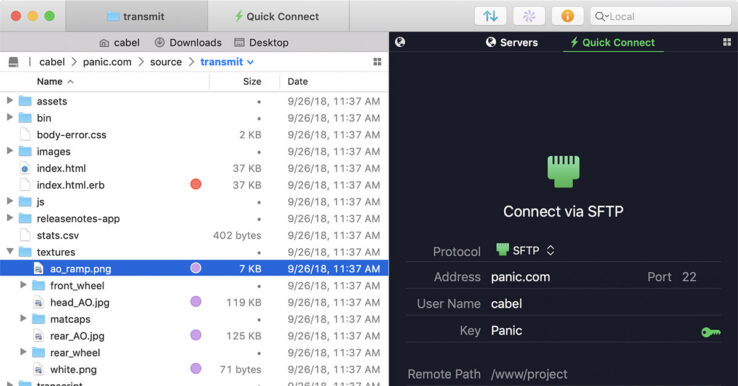
Task: Sort files by Name column
Action: (x=55, y=81)
